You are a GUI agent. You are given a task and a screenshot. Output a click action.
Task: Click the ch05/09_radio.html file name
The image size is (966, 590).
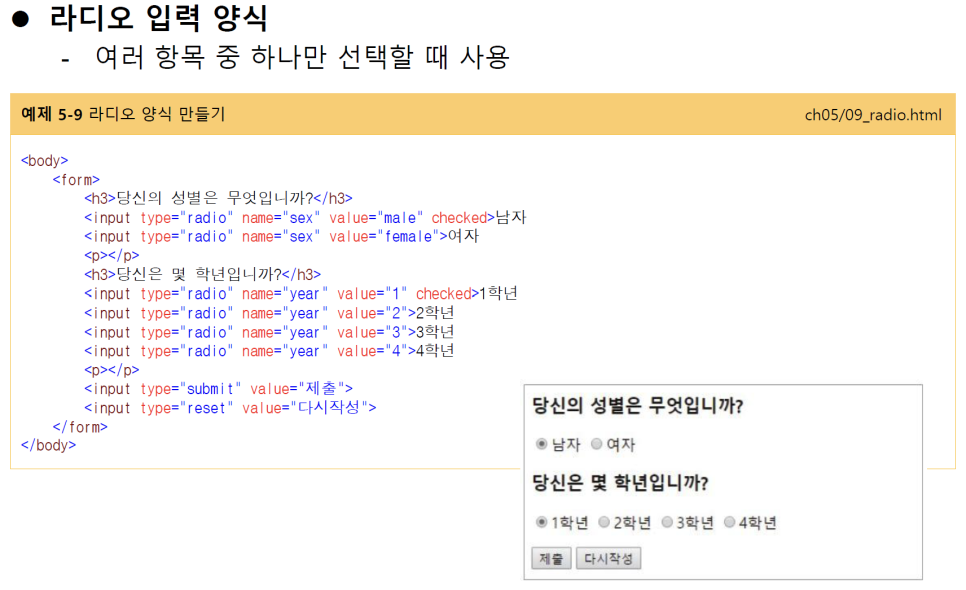[x=873, y=115]
